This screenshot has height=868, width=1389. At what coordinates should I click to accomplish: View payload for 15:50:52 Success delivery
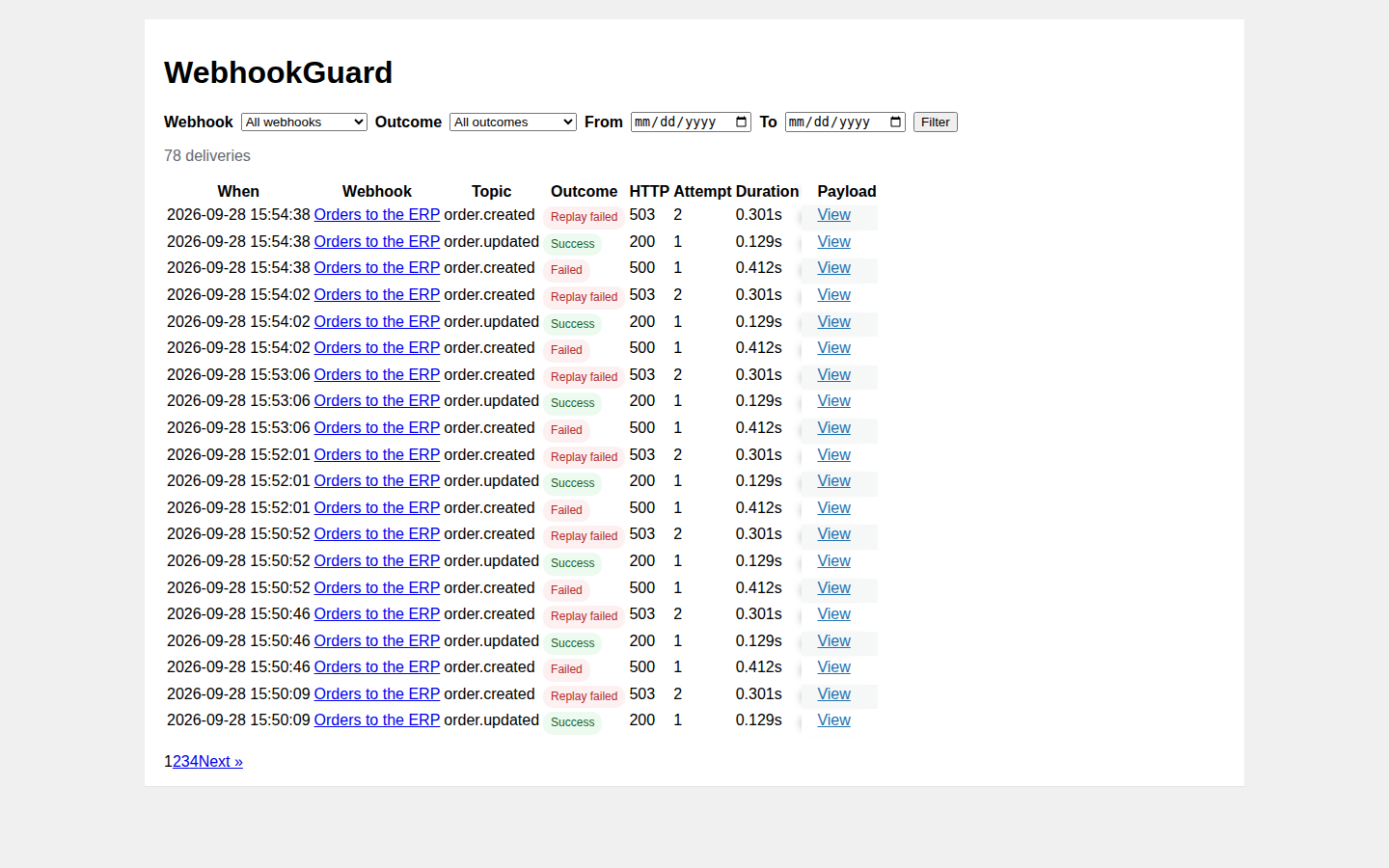(833, 560)
